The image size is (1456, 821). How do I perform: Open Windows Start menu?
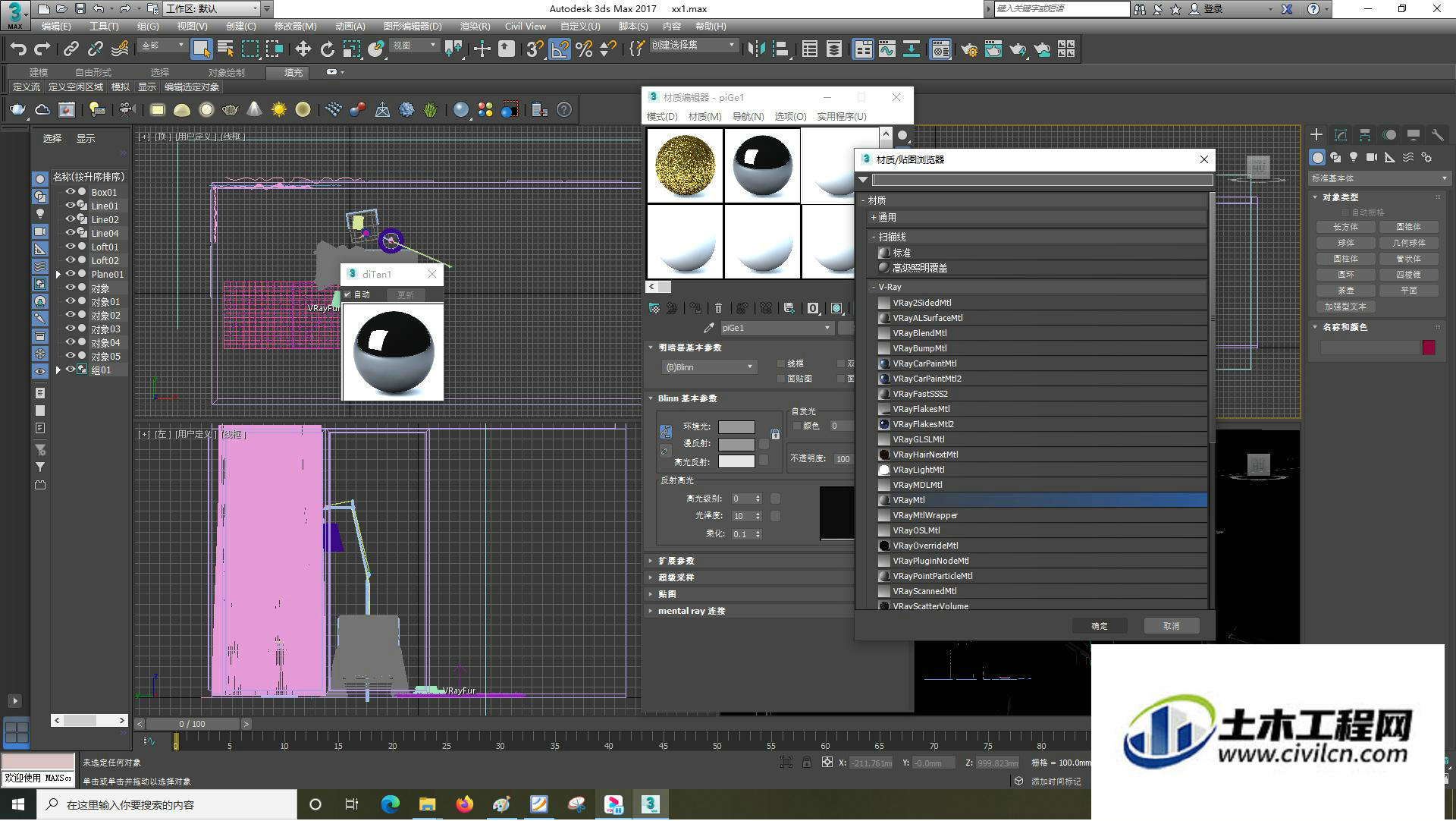click(x=17, y=804)
